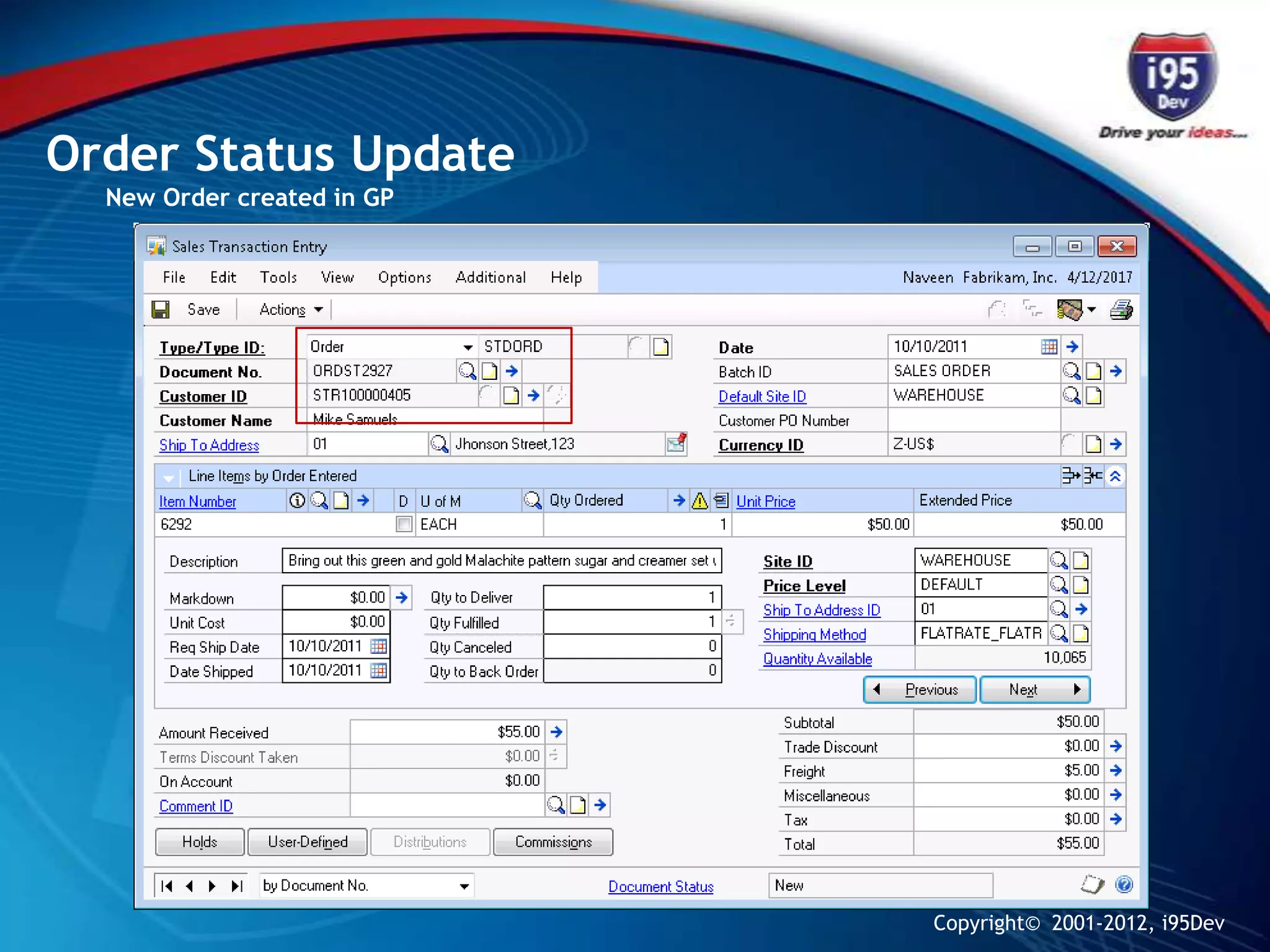Open the Price Level lookup magnifier
This screenshot has height=952, width=1270.
point(1059,584)
